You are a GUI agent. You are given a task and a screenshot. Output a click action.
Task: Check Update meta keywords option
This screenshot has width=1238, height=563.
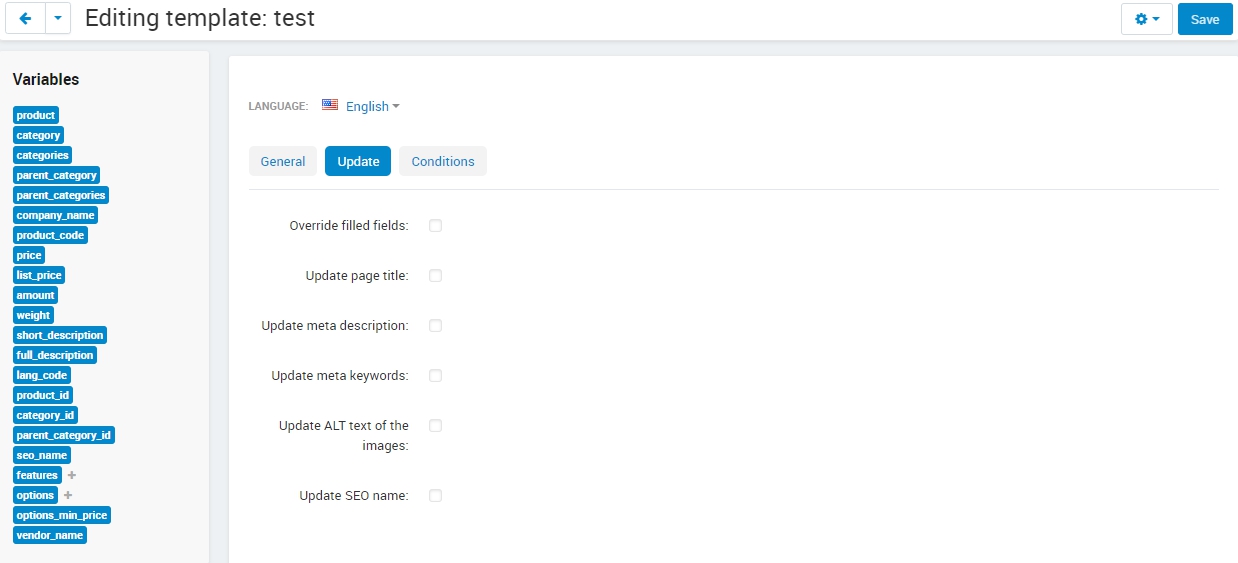tap(435, 376)
